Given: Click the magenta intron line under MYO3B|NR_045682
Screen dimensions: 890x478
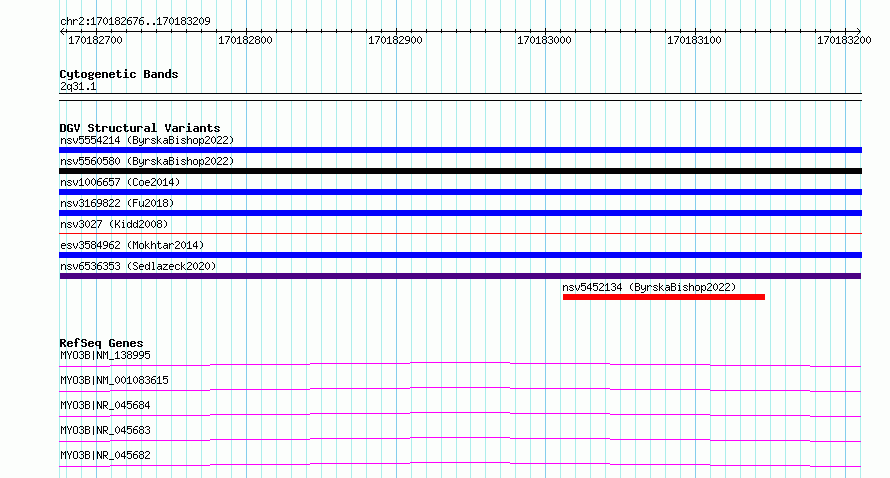Looking at the screenshot, I should [460, 463].
